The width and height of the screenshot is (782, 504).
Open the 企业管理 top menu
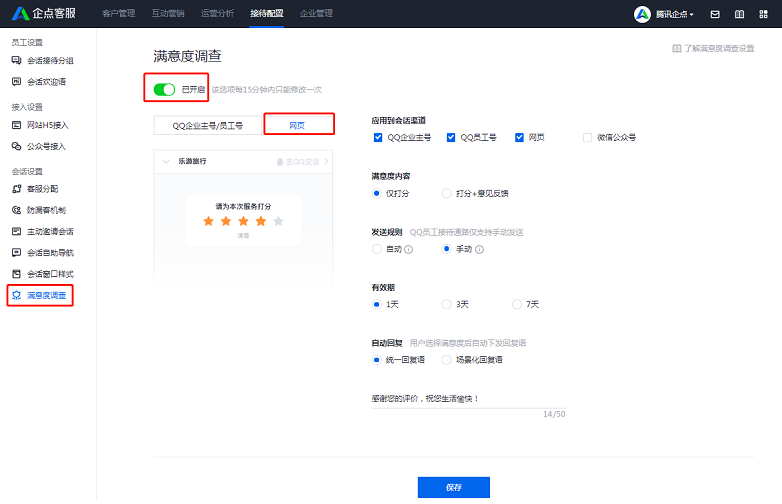tap(316, 13)
